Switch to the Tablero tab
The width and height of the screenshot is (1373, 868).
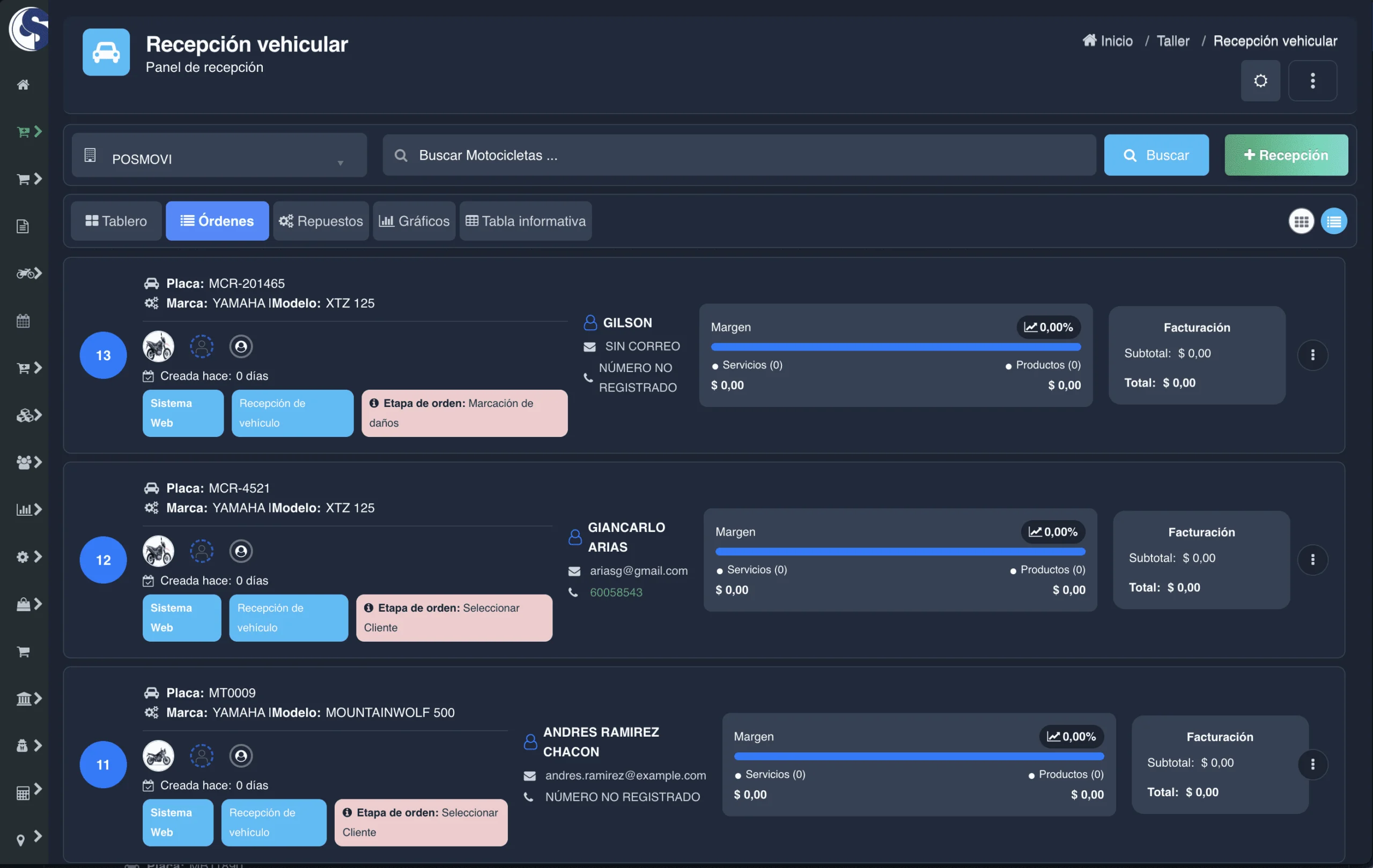point(116,221)
